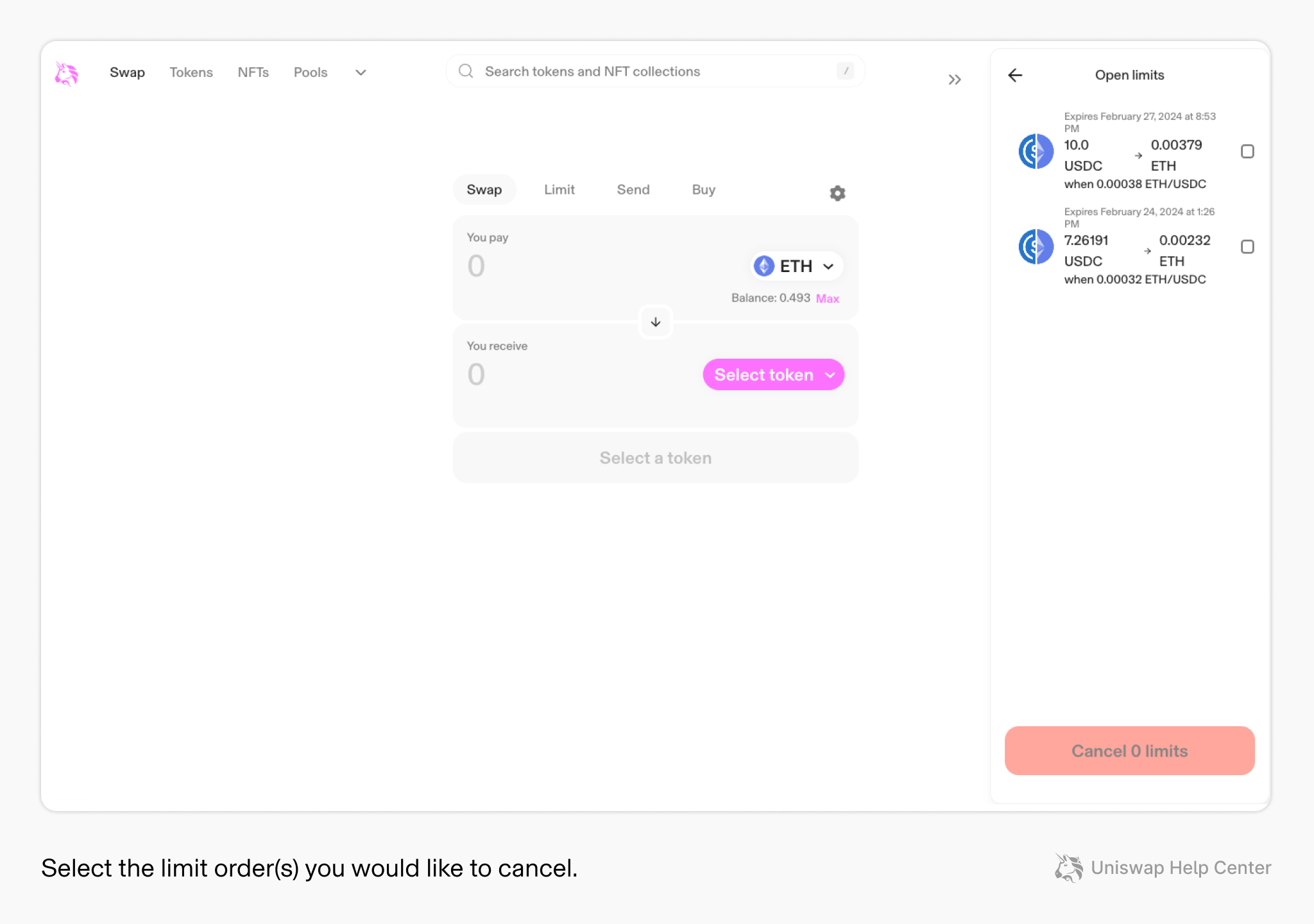This screenshot has height=924, width=1314.
Task: Open the Tokens navigation item
Action: tap(191, 73)
